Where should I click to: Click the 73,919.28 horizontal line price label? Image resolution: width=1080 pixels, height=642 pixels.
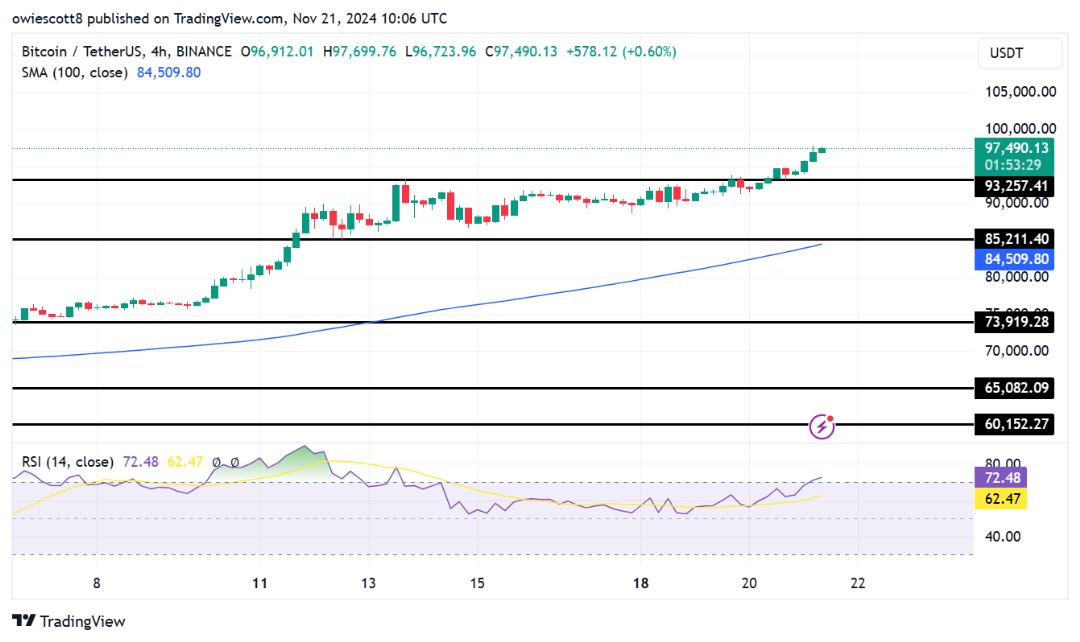click(x=1014, y=322)
